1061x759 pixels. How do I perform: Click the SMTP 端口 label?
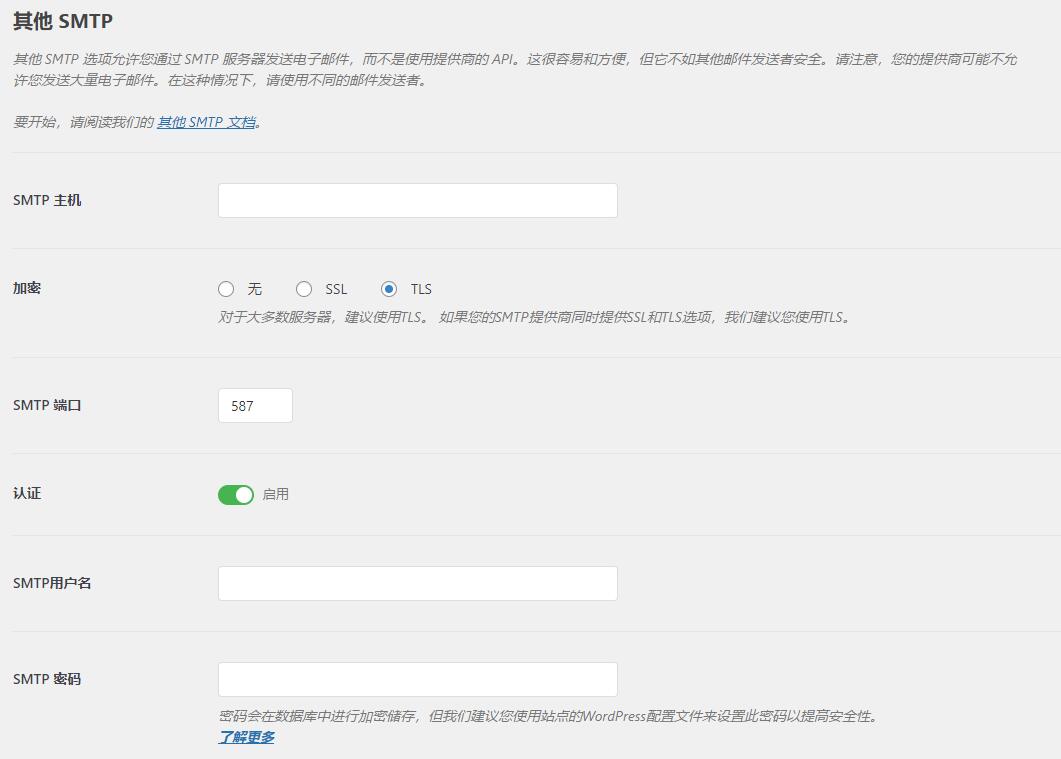click(47, 405)
